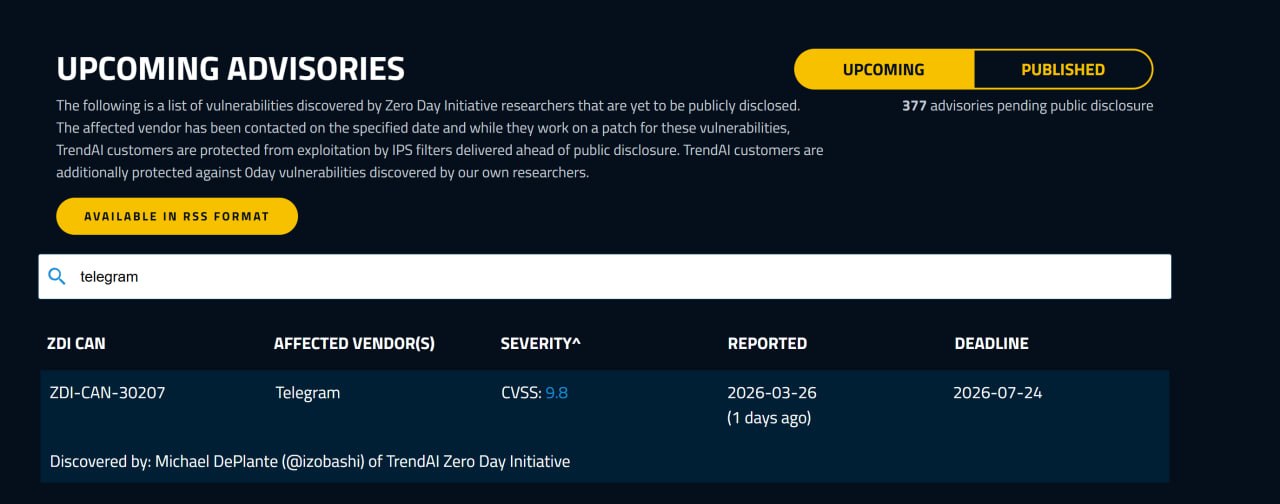Click the Telegram vendor cell
1280x504 pixels.
(x=307, y=393)
